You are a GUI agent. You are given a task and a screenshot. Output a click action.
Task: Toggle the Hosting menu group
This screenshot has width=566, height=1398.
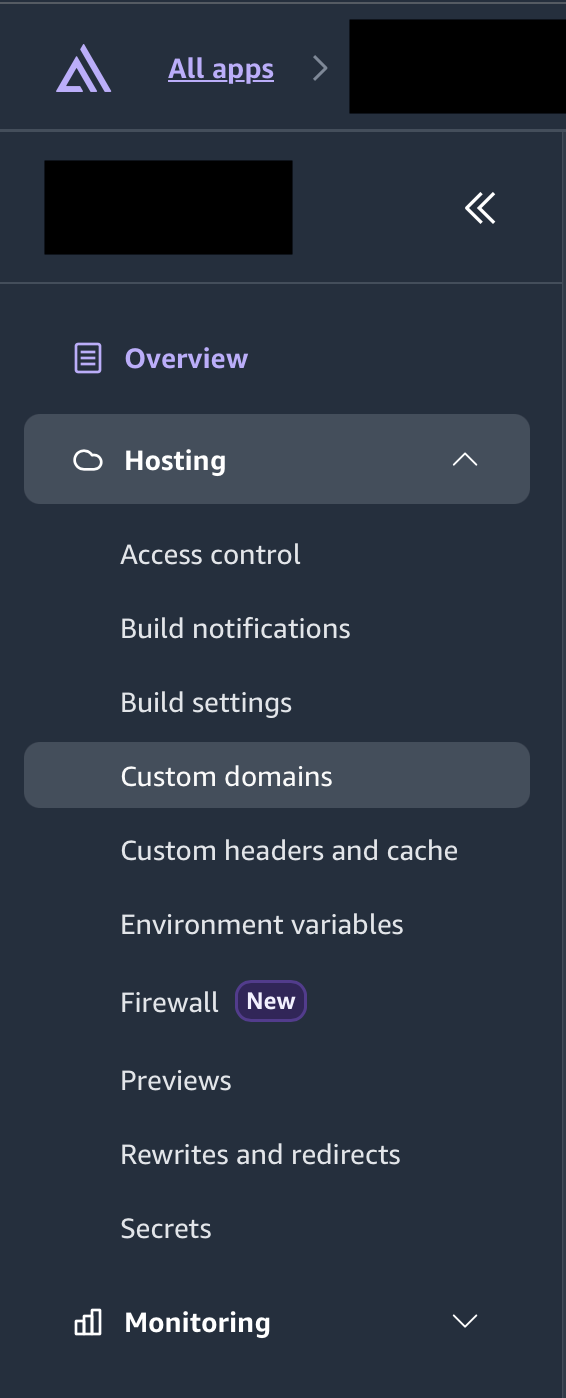[x=277, y=459]
